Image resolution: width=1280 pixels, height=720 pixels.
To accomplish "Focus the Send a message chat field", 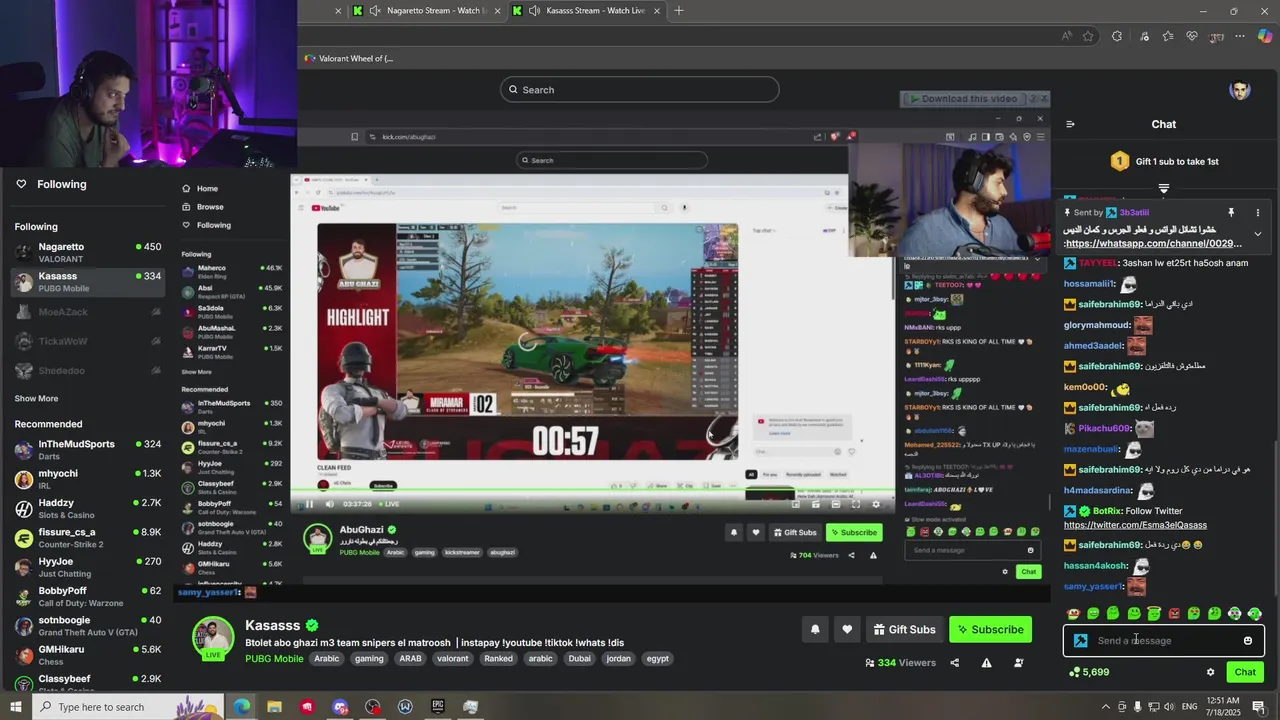I will 1163,641.
